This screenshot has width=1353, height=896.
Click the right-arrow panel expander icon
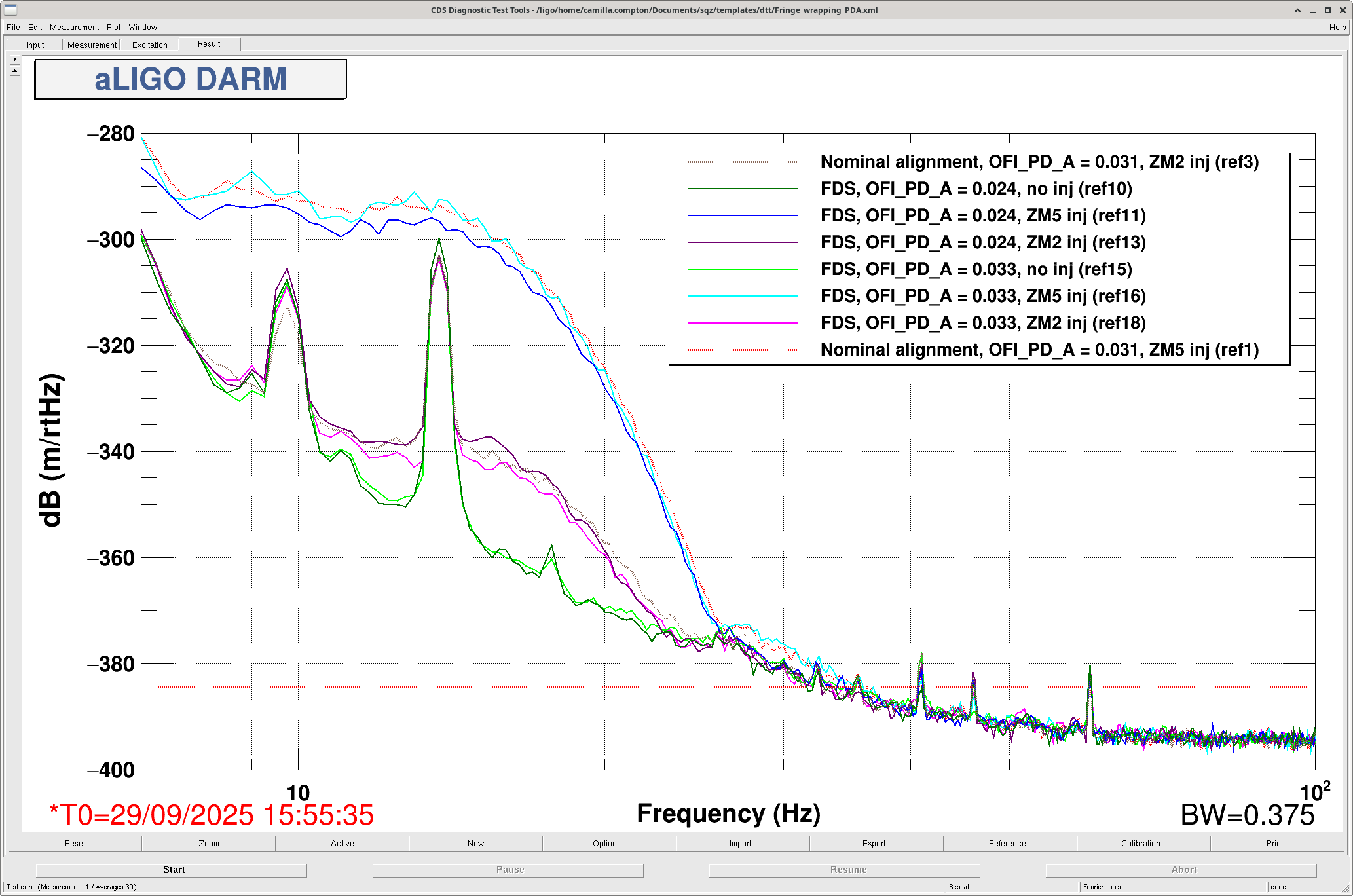point(14,60)
